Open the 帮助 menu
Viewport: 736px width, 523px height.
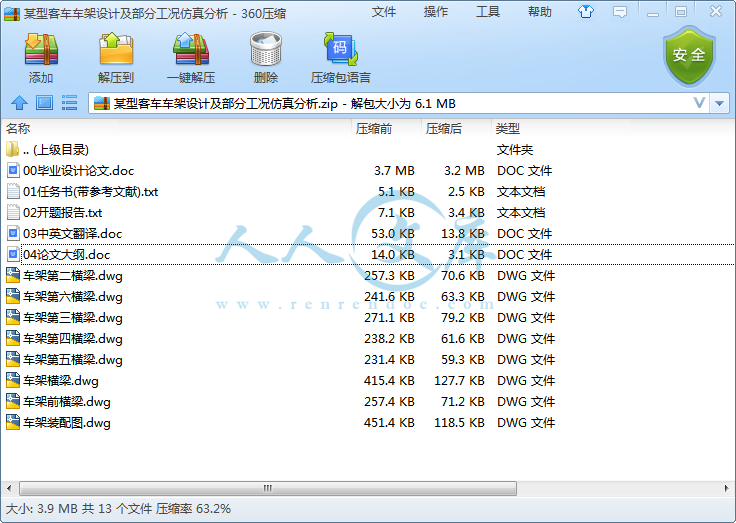tap(540, 12)
